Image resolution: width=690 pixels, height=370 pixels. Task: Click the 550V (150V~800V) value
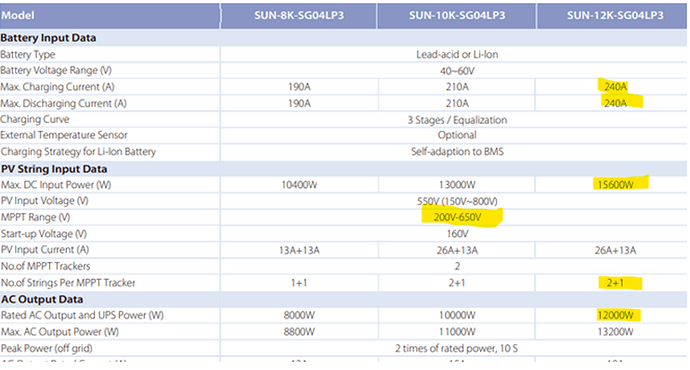[x=457, y=201]
